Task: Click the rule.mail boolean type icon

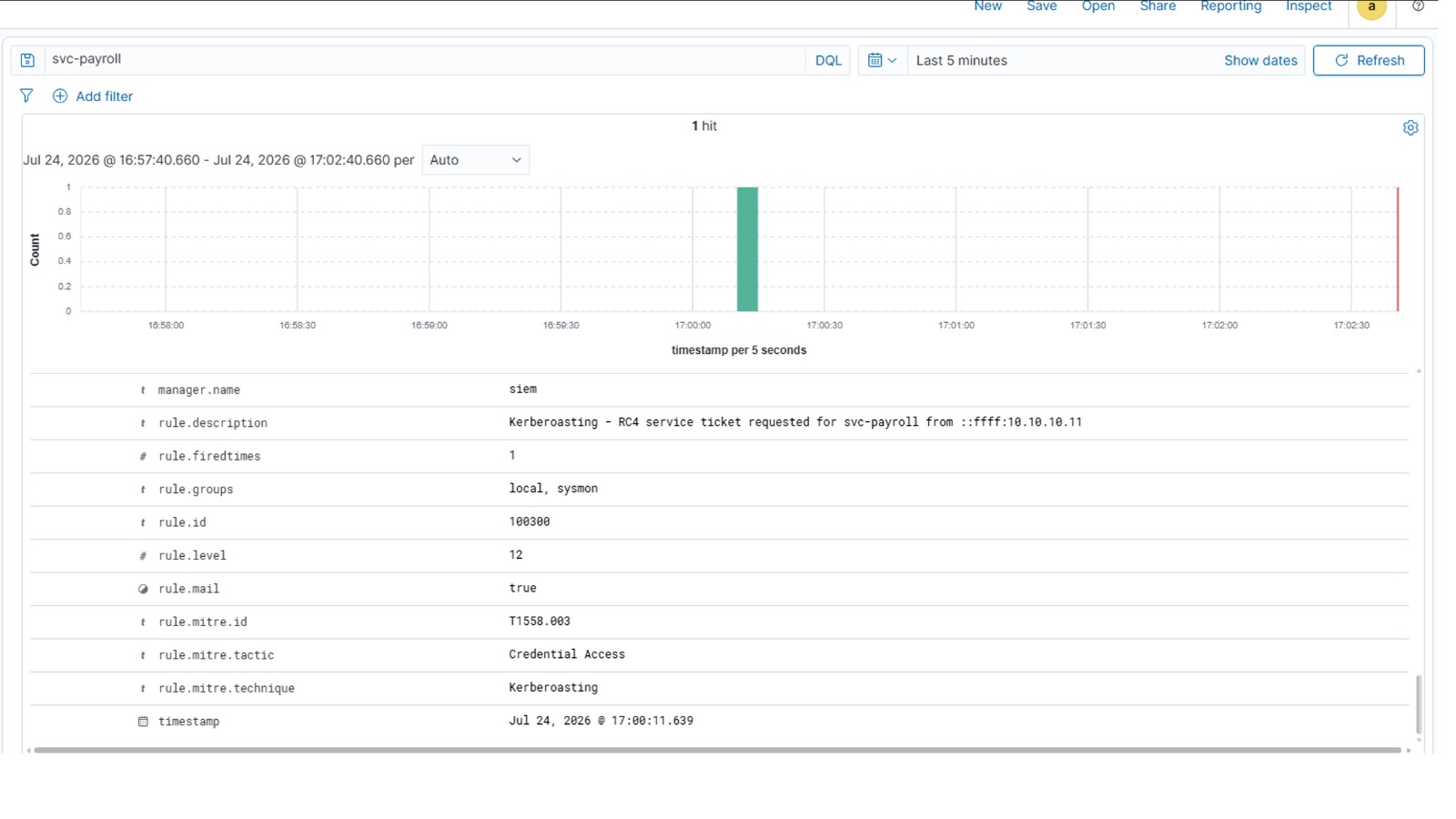Action: [x=143, y=589]
